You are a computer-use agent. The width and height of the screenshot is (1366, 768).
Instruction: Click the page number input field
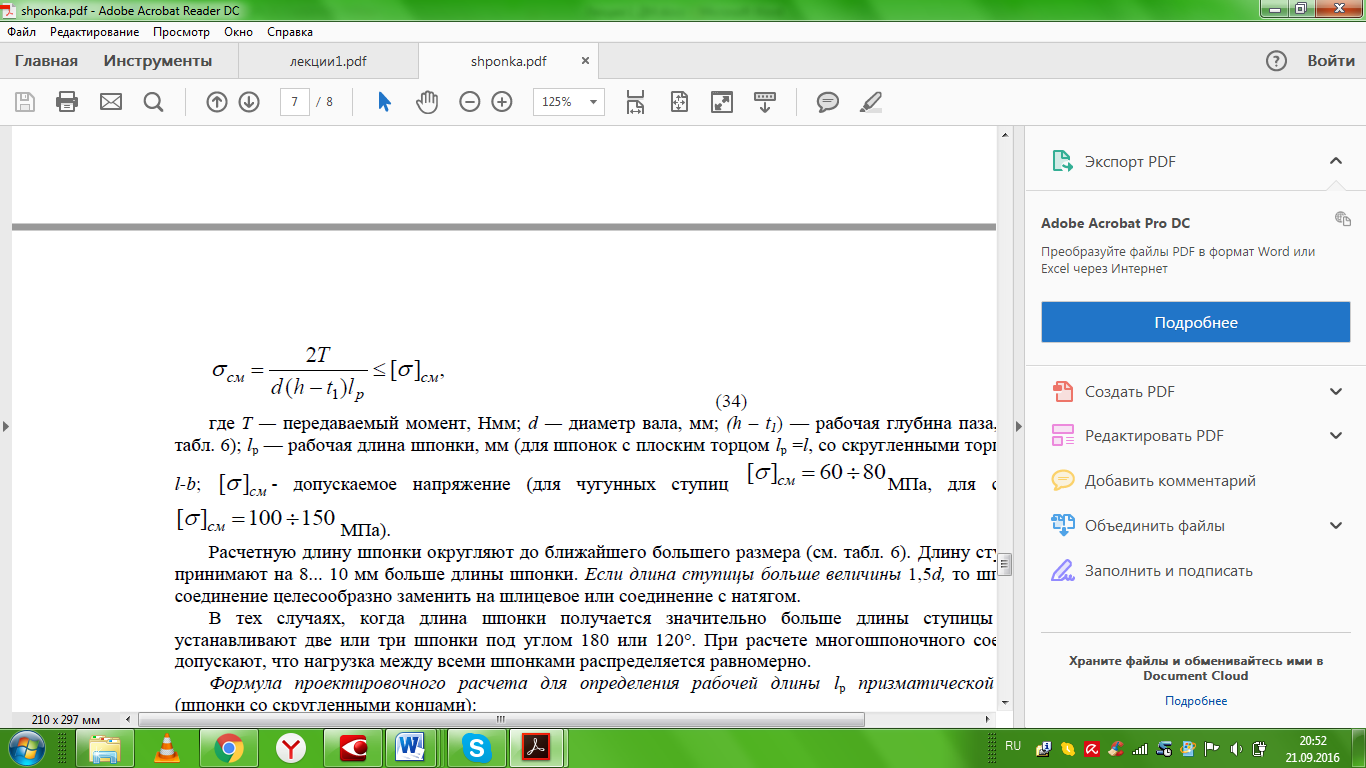coord(295,102)
